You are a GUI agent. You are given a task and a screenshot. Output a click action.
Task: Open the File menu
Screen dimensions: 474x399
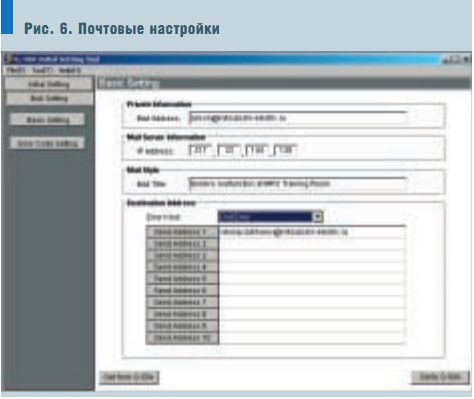16,70
